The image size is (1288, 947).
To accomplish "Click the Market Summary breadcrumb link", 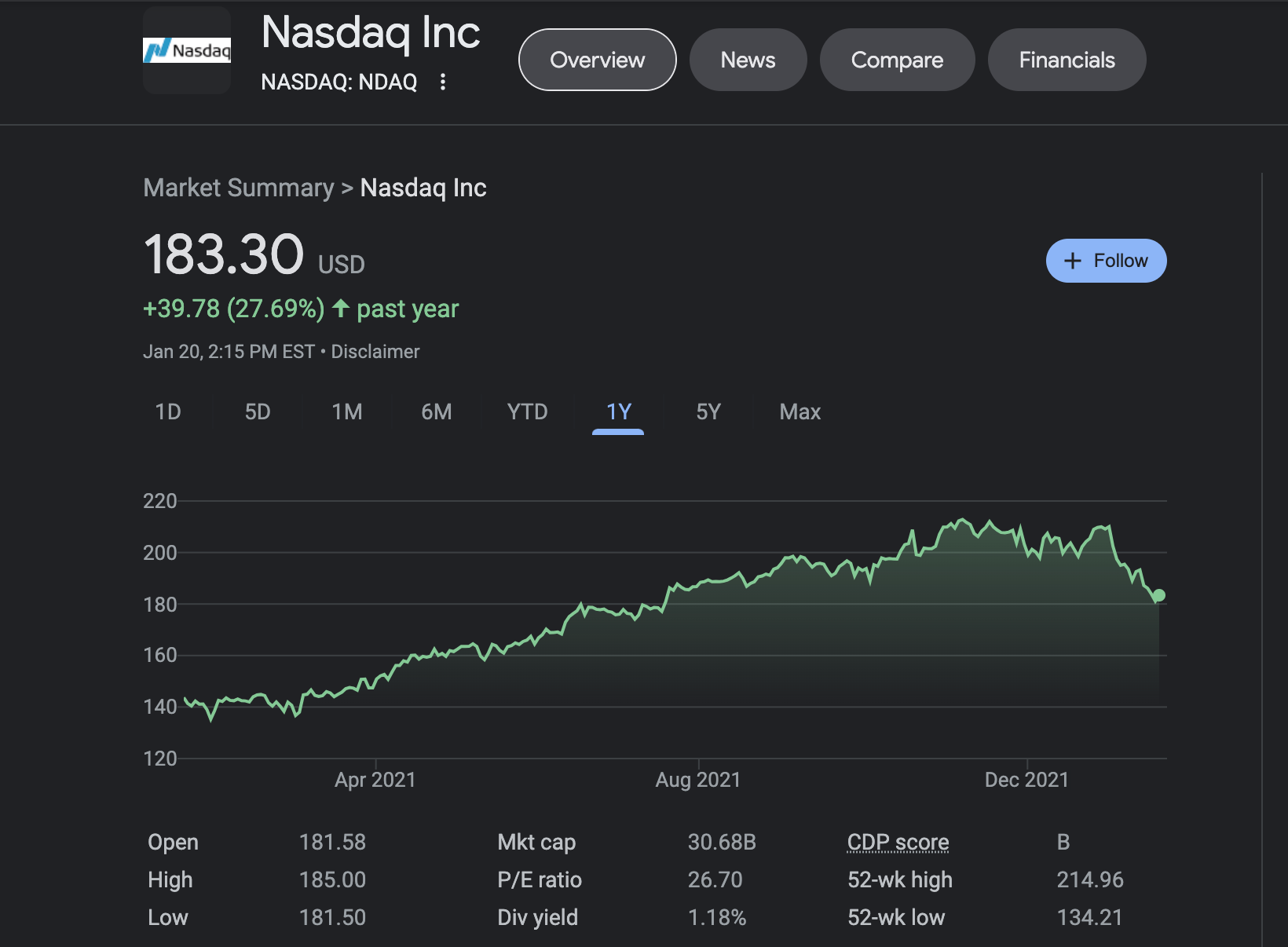I will coord(239,188).
